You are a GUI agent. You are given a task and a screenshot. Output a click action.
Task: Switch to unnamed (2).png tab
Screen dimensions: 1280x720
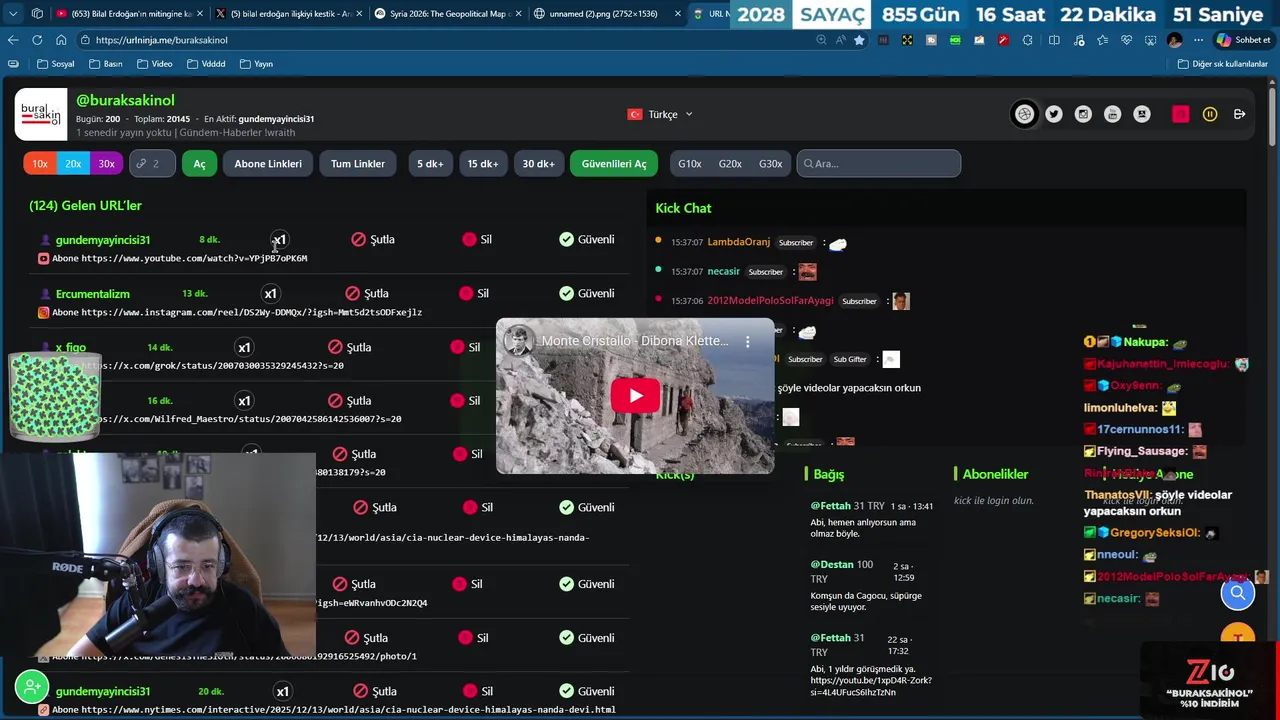(605, 14)
